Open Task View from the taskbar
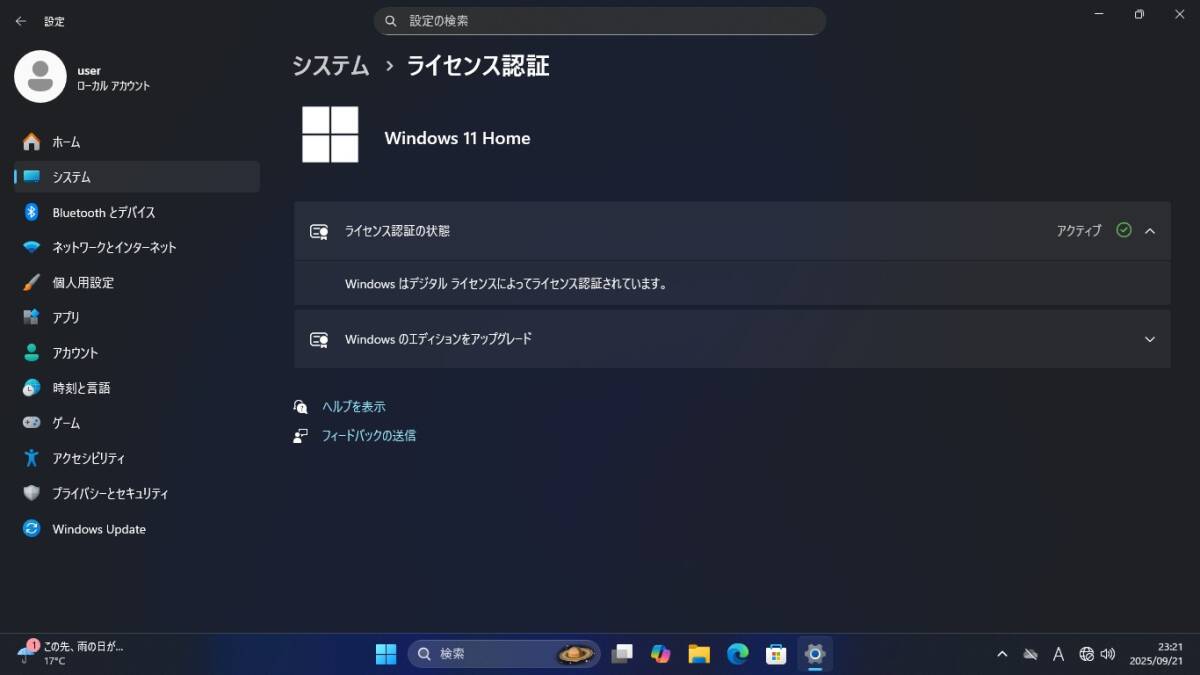The width and height of the screenshot is (1200, 675). coord(622,654)
